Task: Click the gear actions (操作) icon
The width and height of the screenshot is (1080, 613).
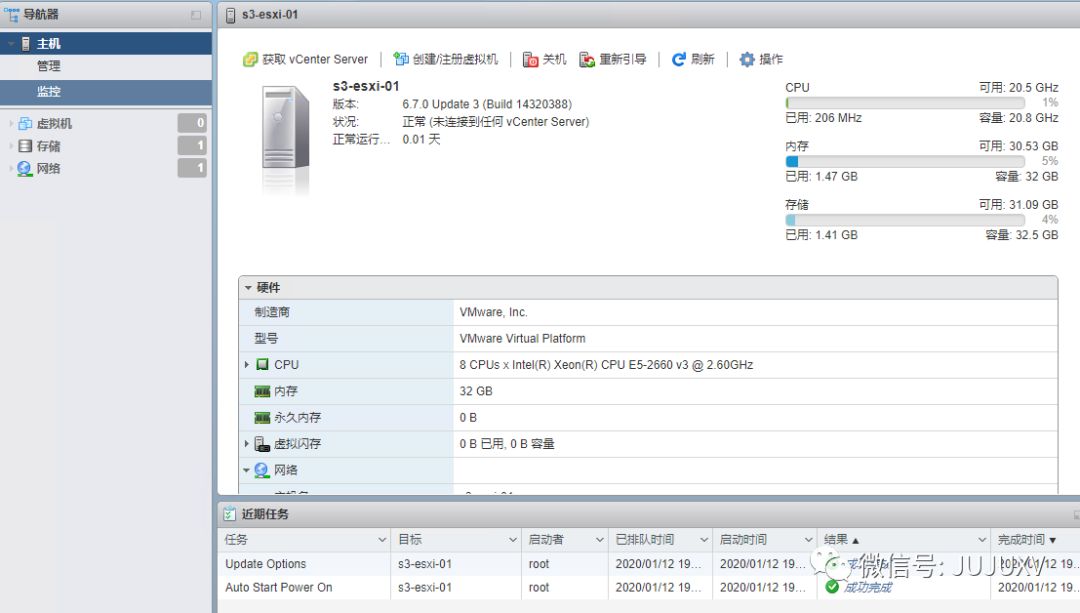Action: coord(747,60)
